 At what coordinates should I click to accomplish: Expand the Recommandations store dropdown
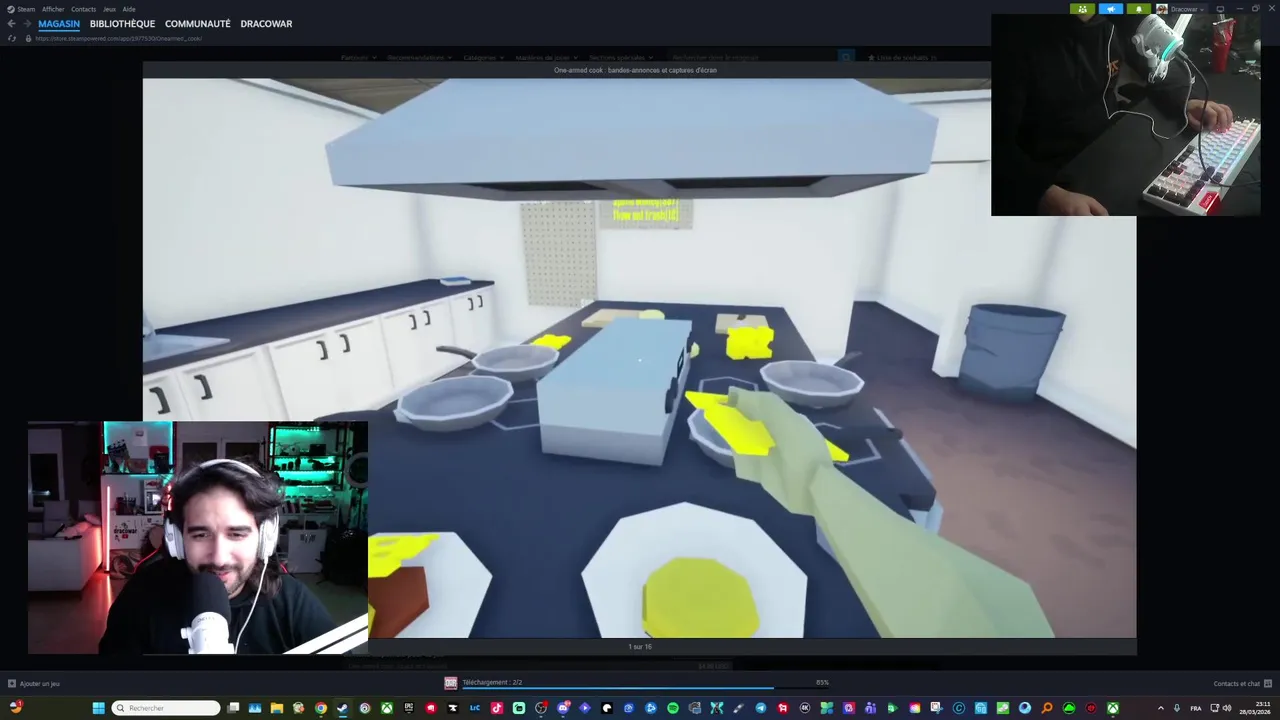coord(420,57)
